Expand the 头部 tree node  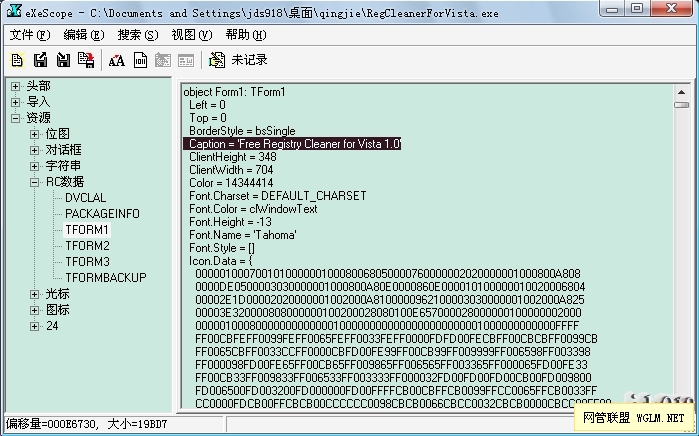16,86
